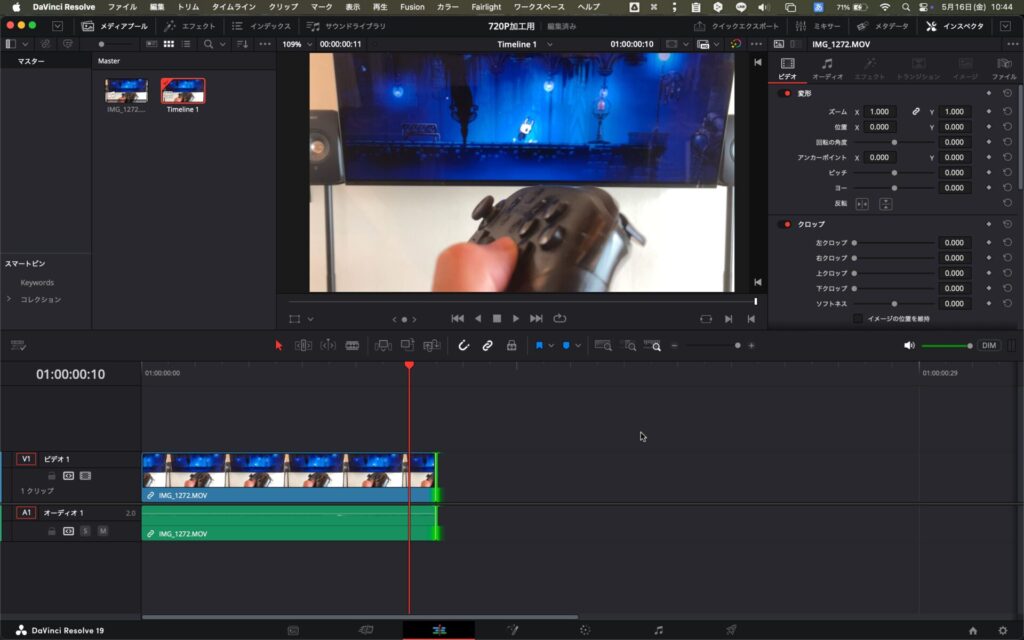
Task: Click the Flip horizontal icon
Action: tap(862, 204)
